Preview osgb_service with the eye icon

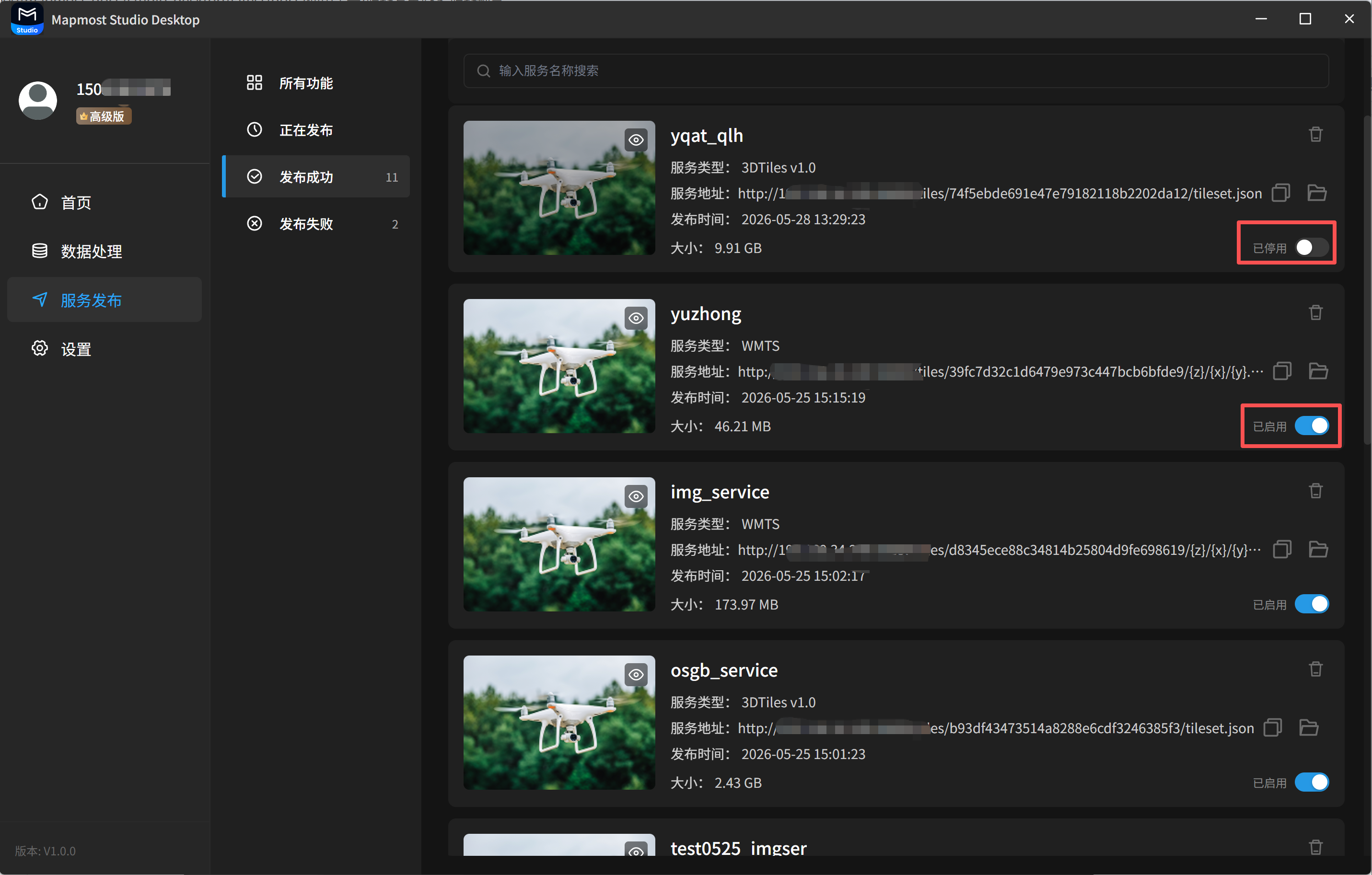click(x=636, y=675)
